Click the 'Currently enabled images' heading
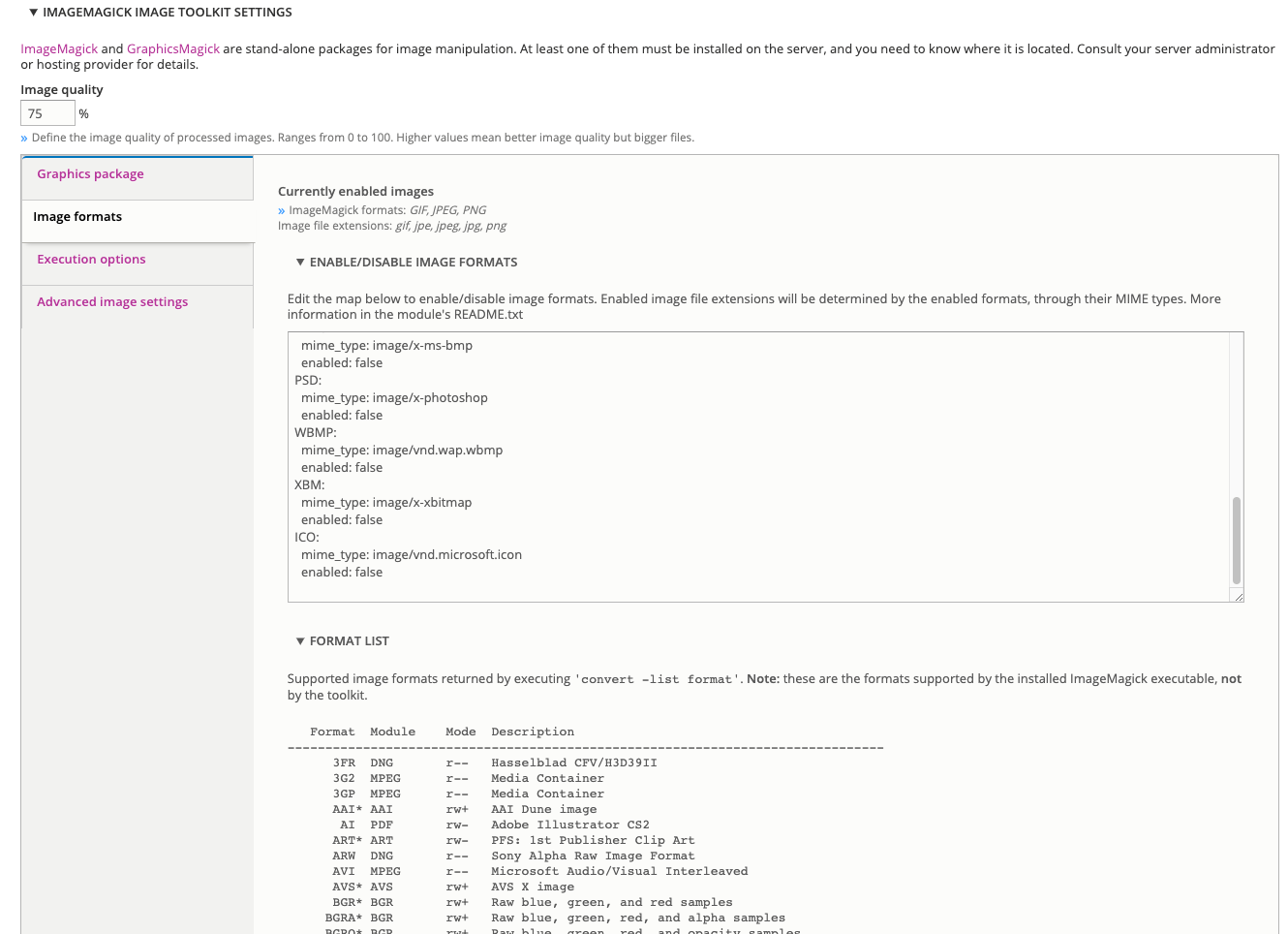The height and width of the screenshot is (934, 1288). coord(355,192)
